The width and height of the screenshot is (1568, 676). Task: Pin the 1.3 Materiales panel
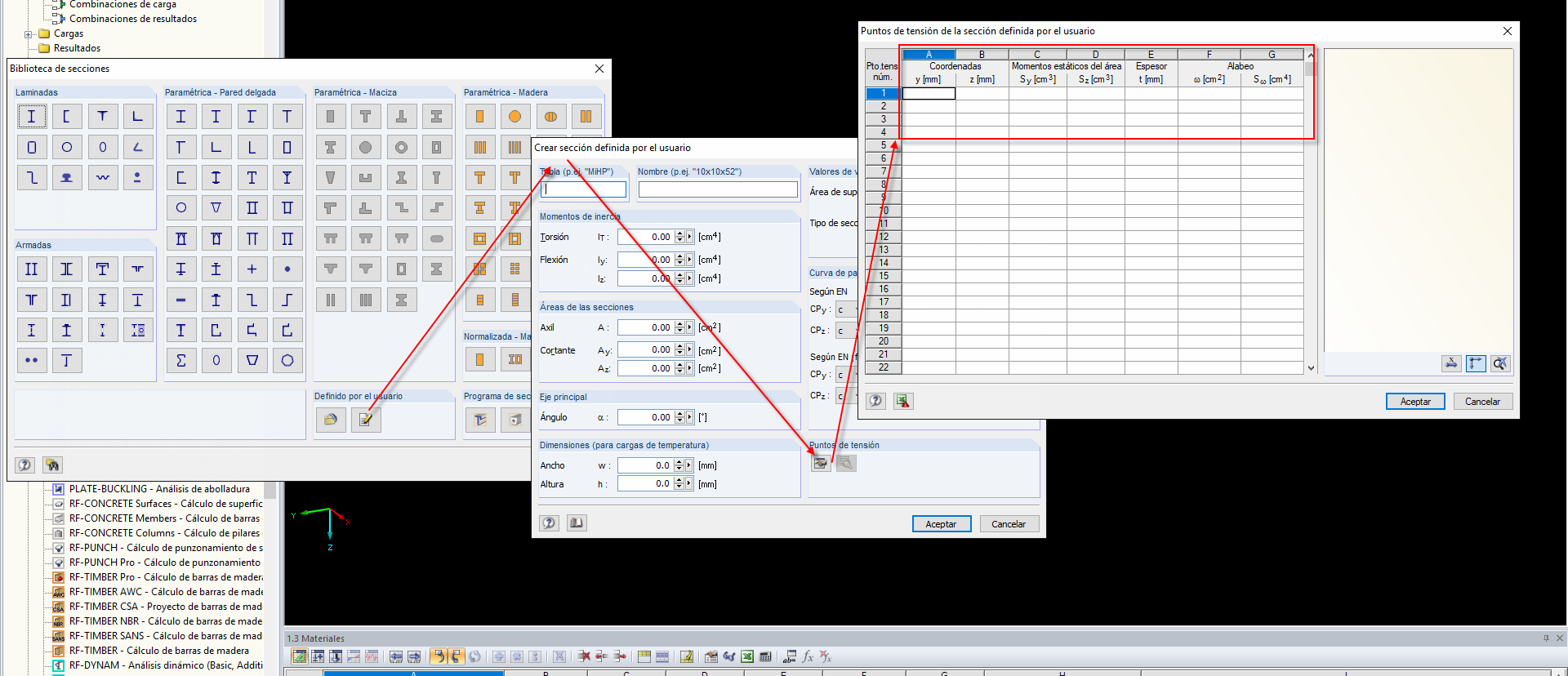pos(1545,638)
